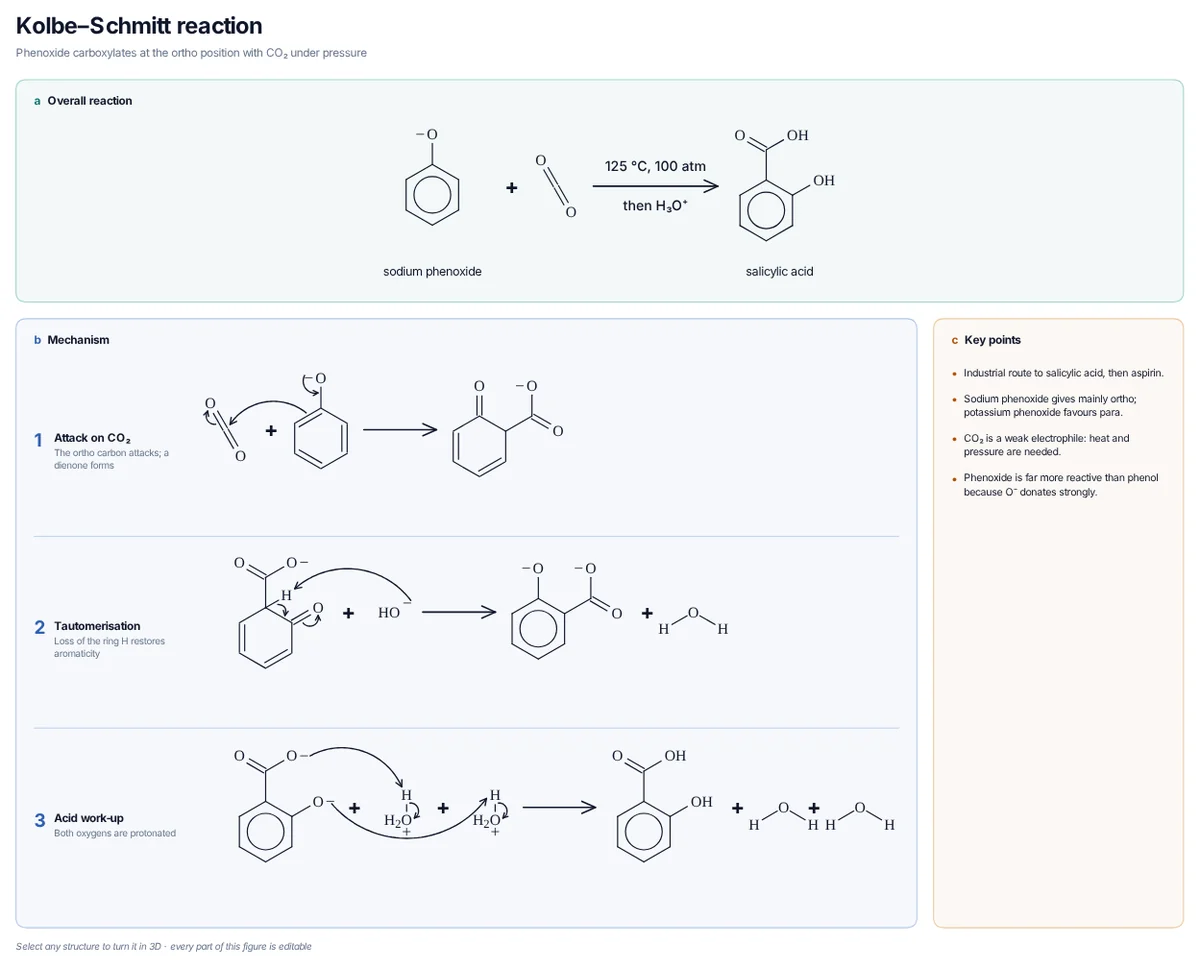Click the "sodium phenoxide" caption
This screenshot has height=968, width=1200.
point(432,272)
